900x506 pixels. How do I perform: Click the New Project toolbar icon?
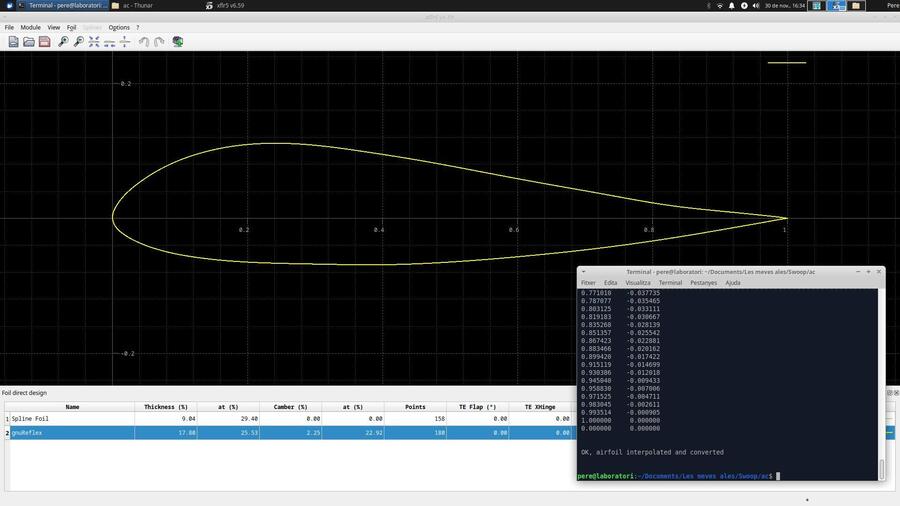pos(13,41)
